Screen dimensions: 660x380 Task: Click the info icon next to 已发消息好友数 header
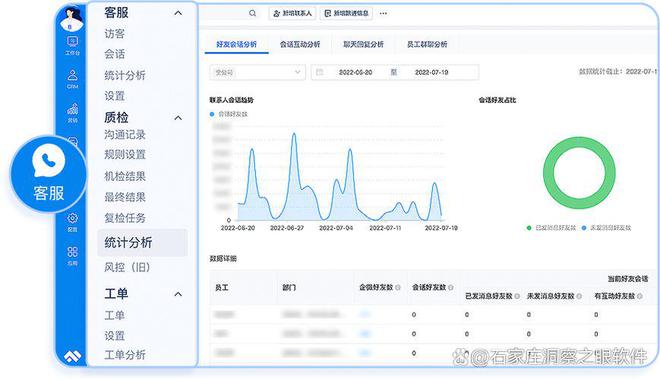(x=517, y=296)
